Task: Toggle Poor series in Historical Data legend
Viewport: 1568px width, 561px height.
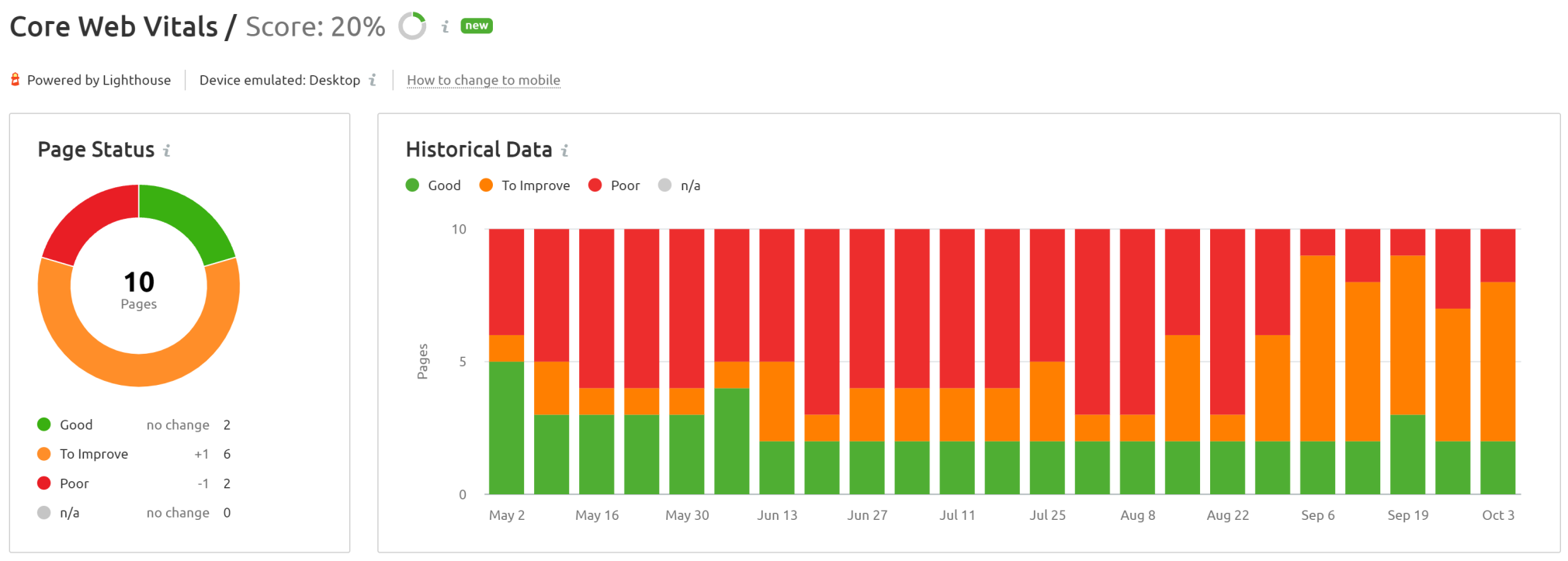Action: (614, 185)
